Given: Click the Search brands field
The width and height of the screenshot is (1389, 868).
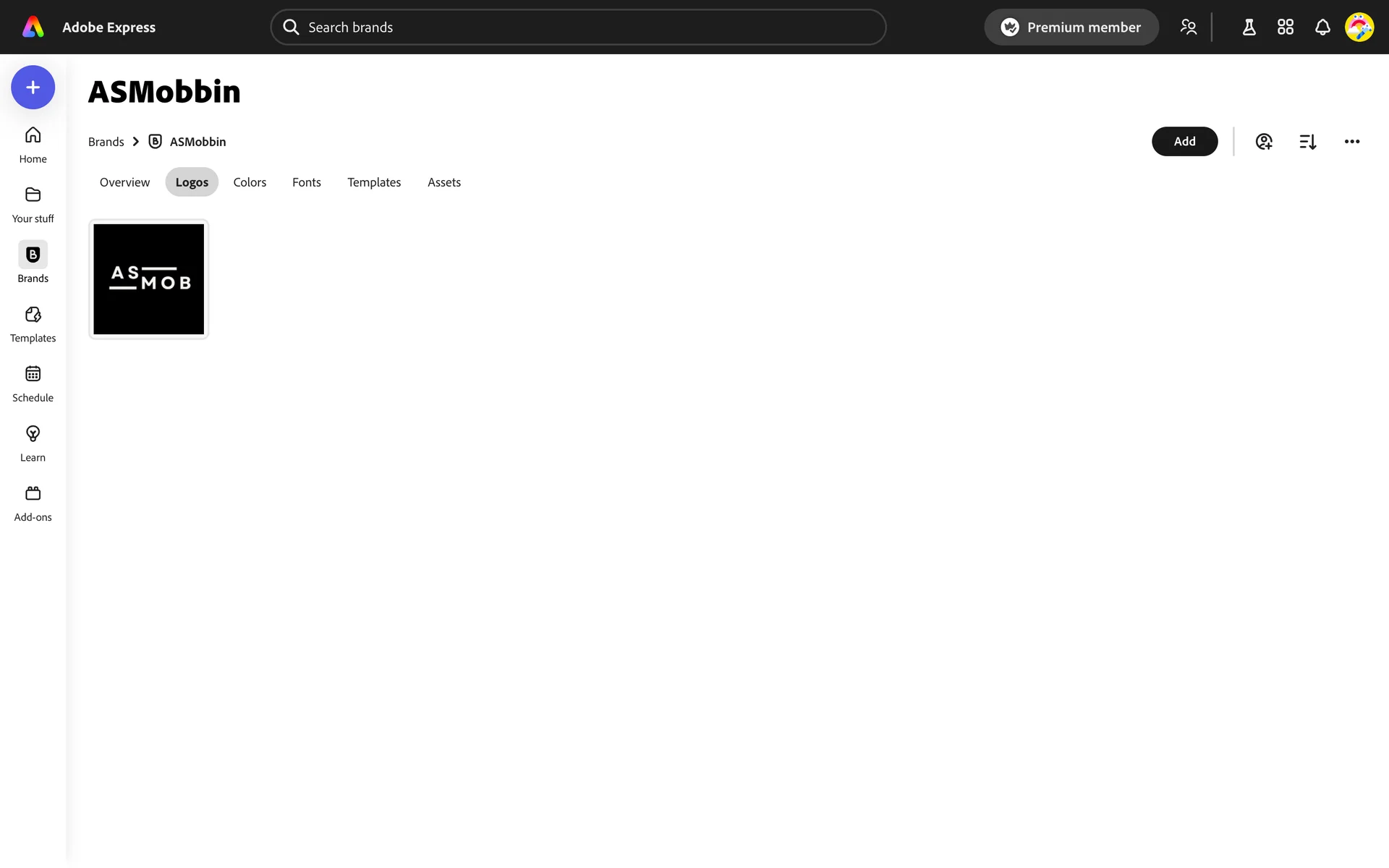Looking at the screenshot, I should tap(579, 27).
